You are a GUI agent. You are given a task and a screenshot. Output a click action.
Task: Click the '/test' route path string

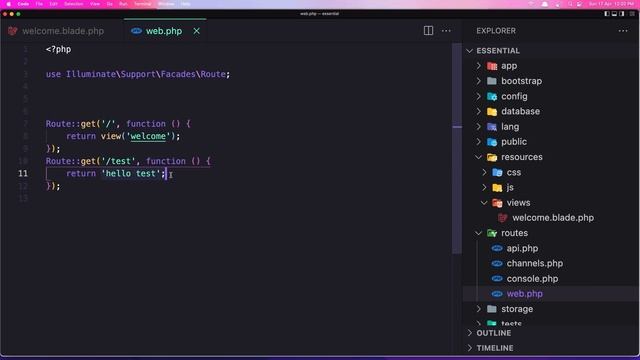pos(118,161)
